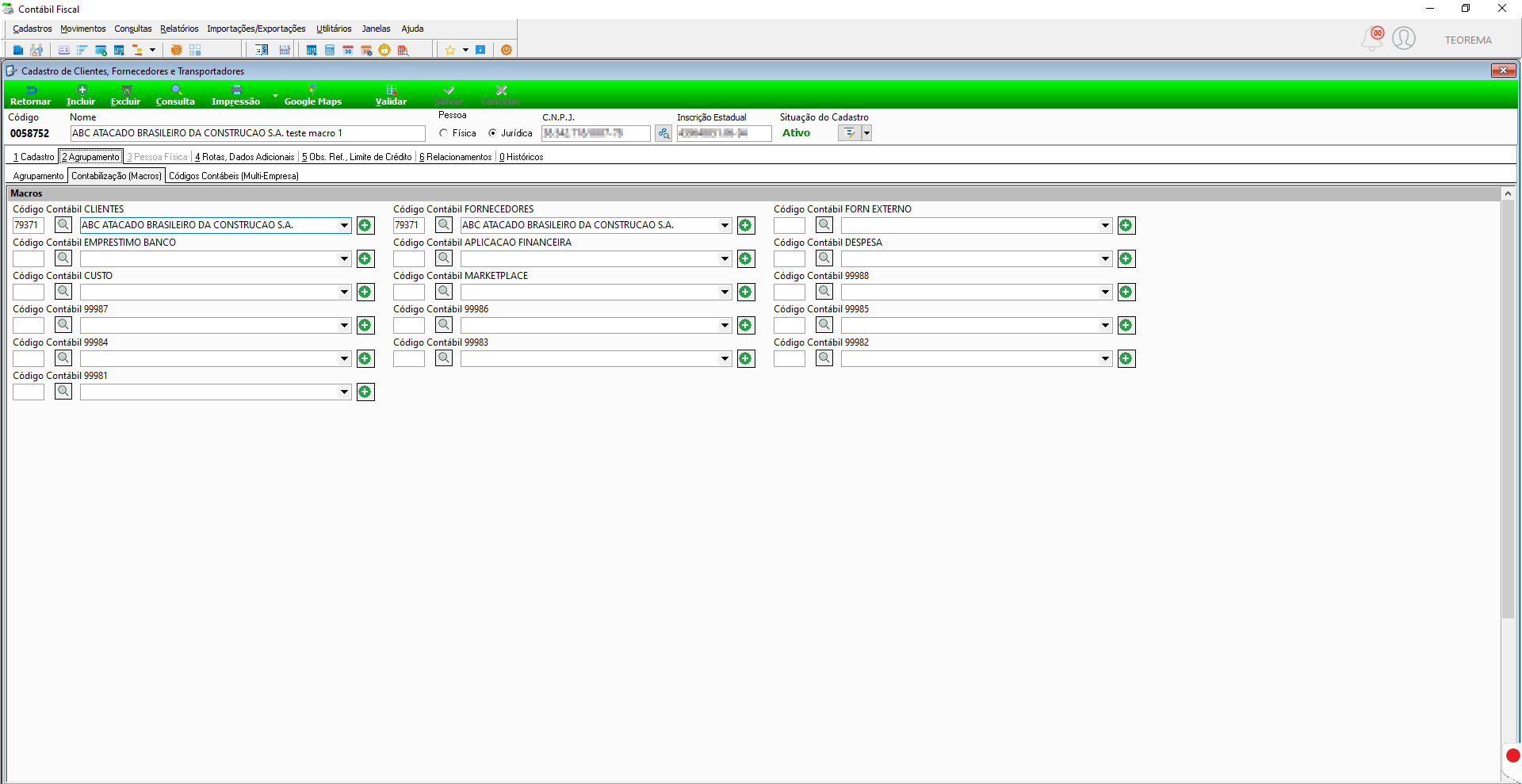The image size is (1522, 784).
Task: Select the Jurídica radio button
Action: tap(492, 133)
